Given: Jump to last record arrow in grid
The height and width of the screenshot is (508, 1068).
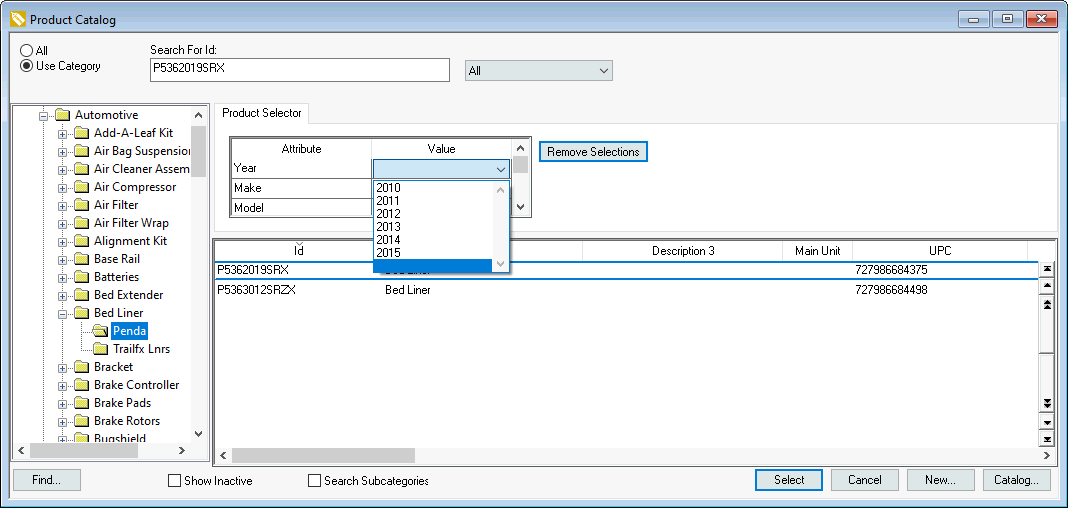Looking at the screenshot, I should (x=1047, y=439).
